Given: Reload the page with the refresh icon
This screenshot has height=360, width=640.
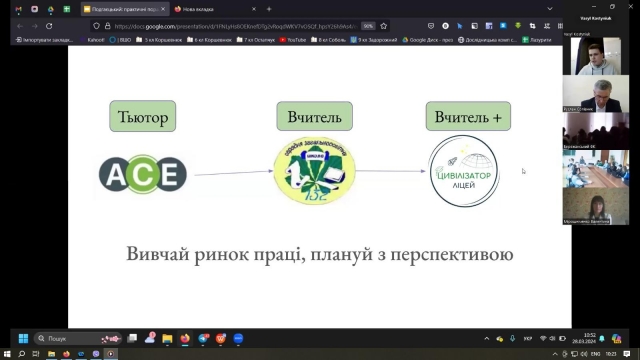Looking at the screenshot, I should pyautogui.click(x=49, y=26).
